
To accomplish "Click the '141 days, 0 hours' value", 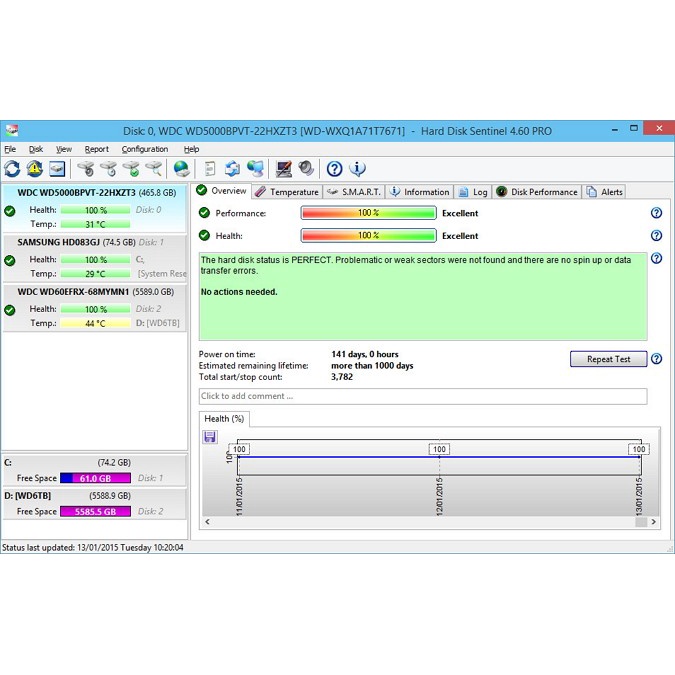I will tap(365, 354).
